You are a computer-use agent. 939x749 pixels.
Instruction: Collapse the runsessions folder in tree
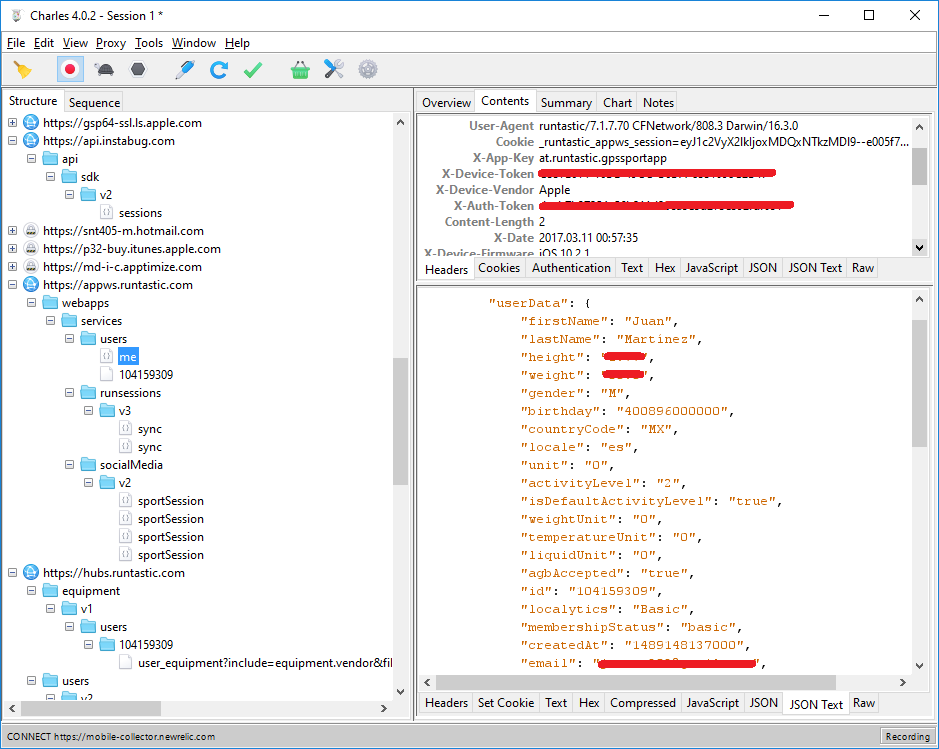[69, 393]
